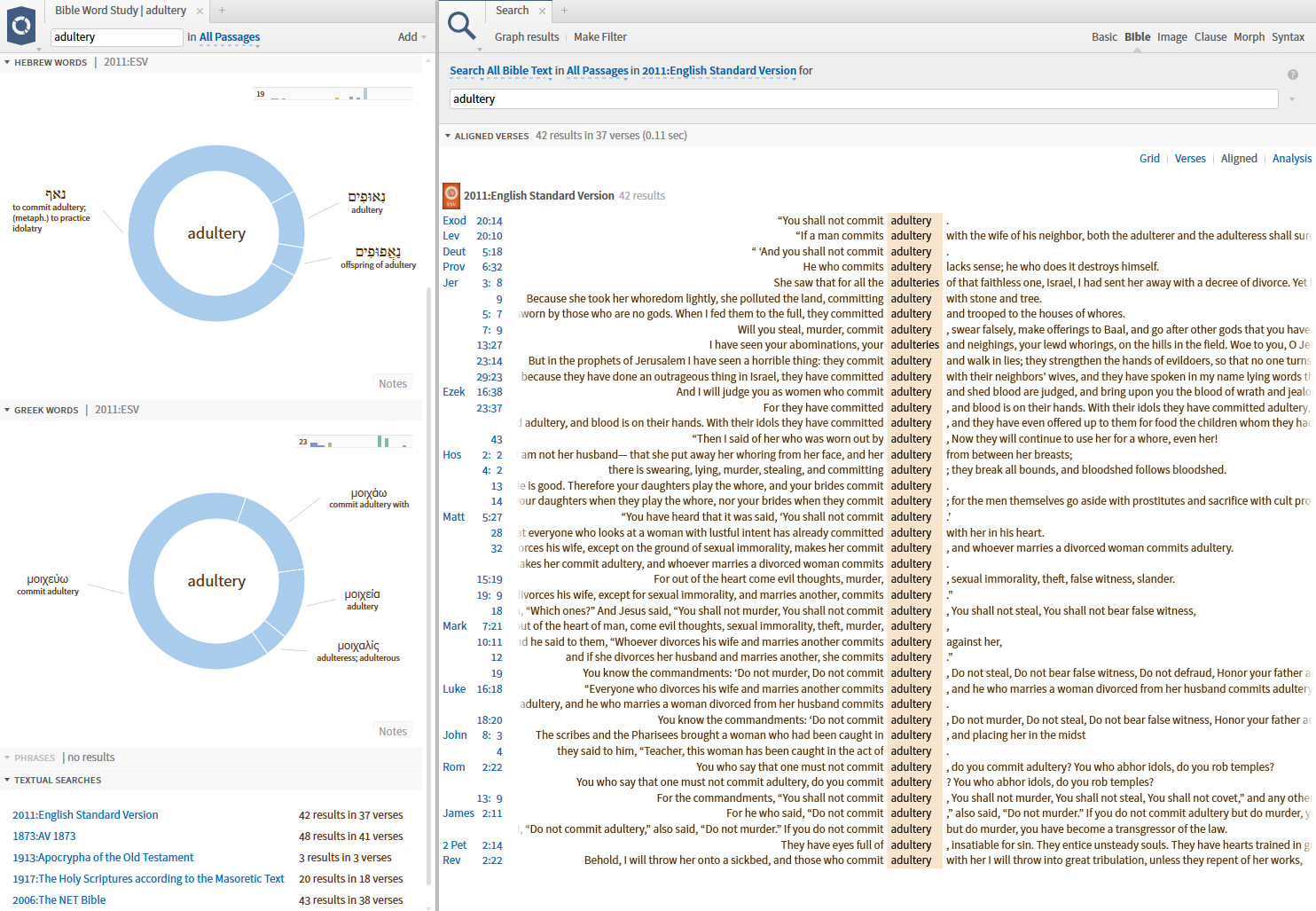Viewport: 1316px width, 911px height.
Task: Close the Bible Word Study tab
Action: click(200, 11)
